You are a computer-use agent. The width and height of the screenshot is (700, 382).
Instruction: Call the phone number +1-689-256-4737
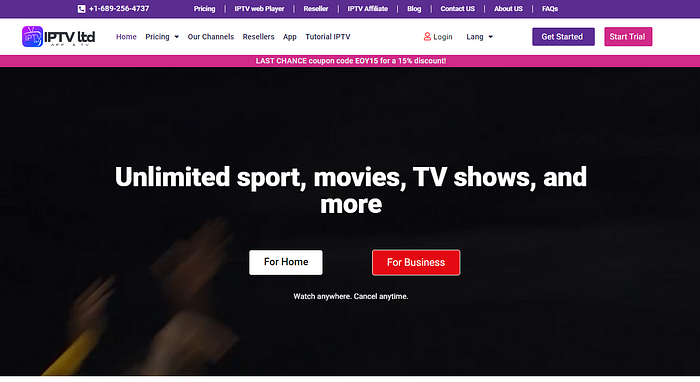pyautogui.click(x=119, y=9)
